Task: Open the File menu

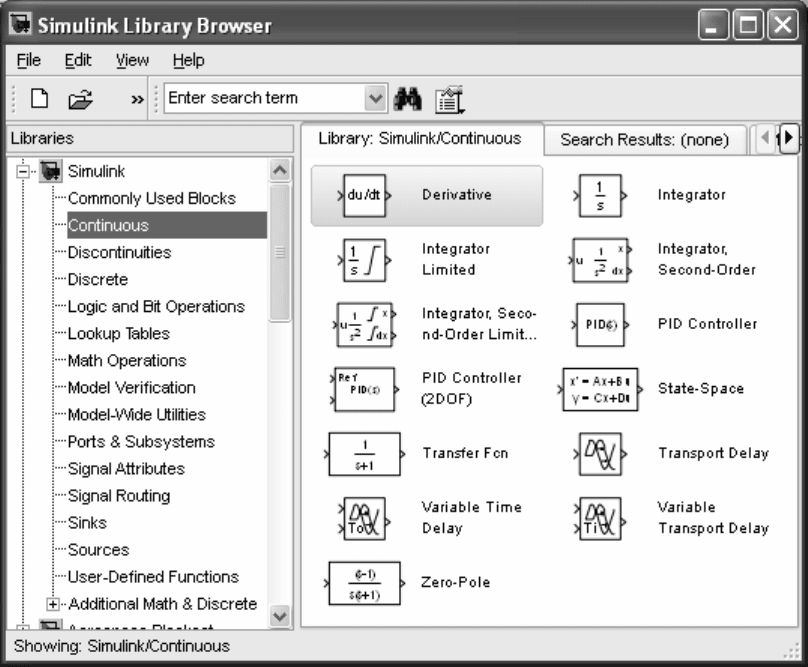Action: click(28, 60)
